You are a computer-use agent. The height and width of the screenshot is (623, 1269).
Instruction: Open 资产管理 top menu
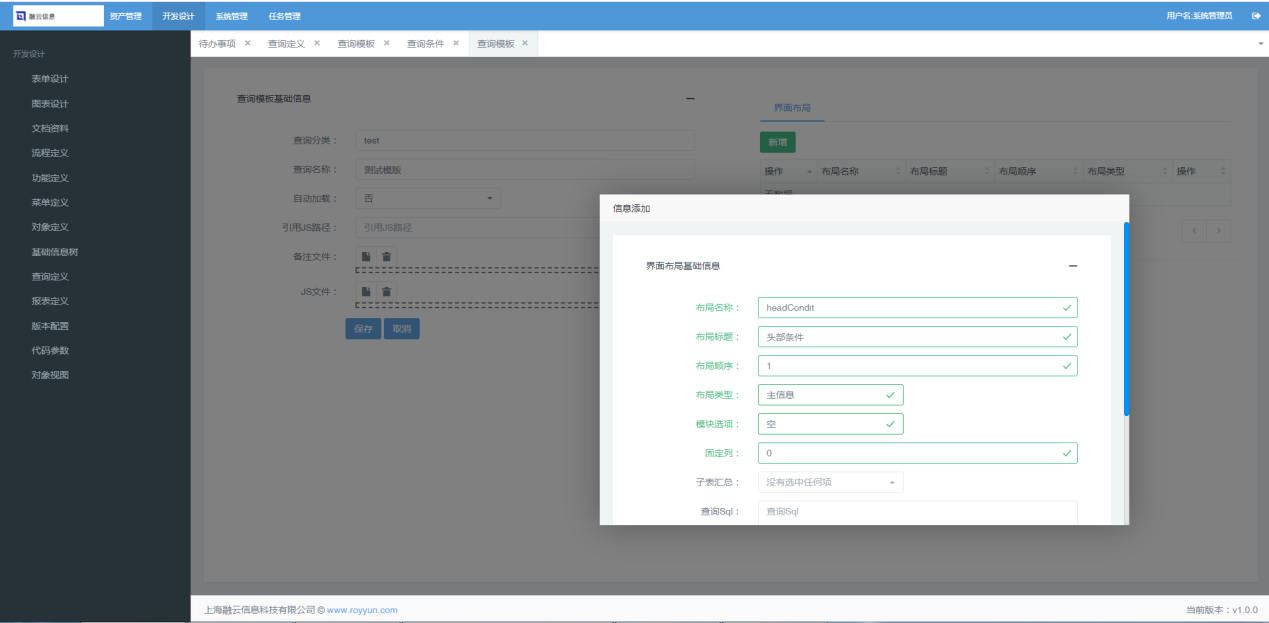point(125,16)
